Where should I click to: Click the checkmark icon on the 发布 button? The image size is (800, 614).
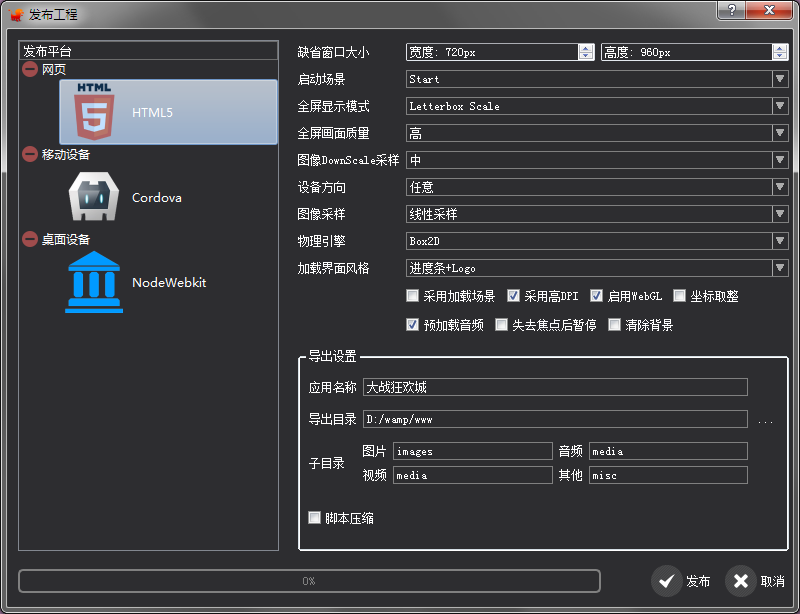tap(667, 581)
